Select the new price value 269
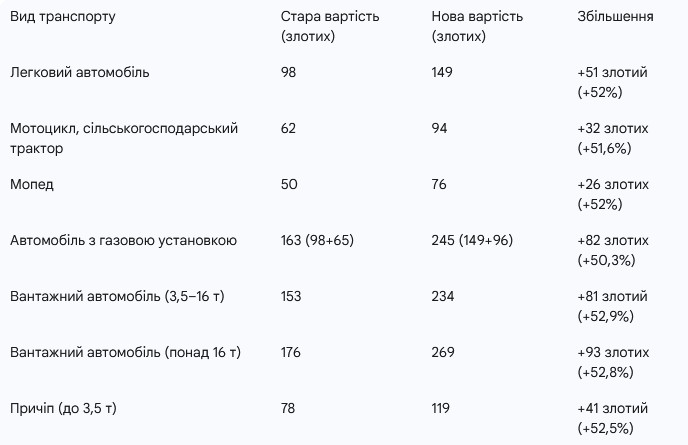The image size is (688, 445). [x=443, y=352]
